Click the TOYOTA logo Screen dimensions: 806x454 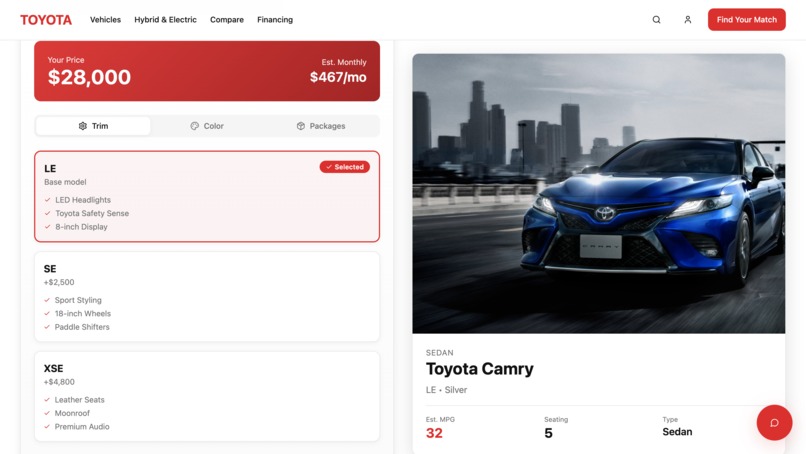[x=46, y=20]
